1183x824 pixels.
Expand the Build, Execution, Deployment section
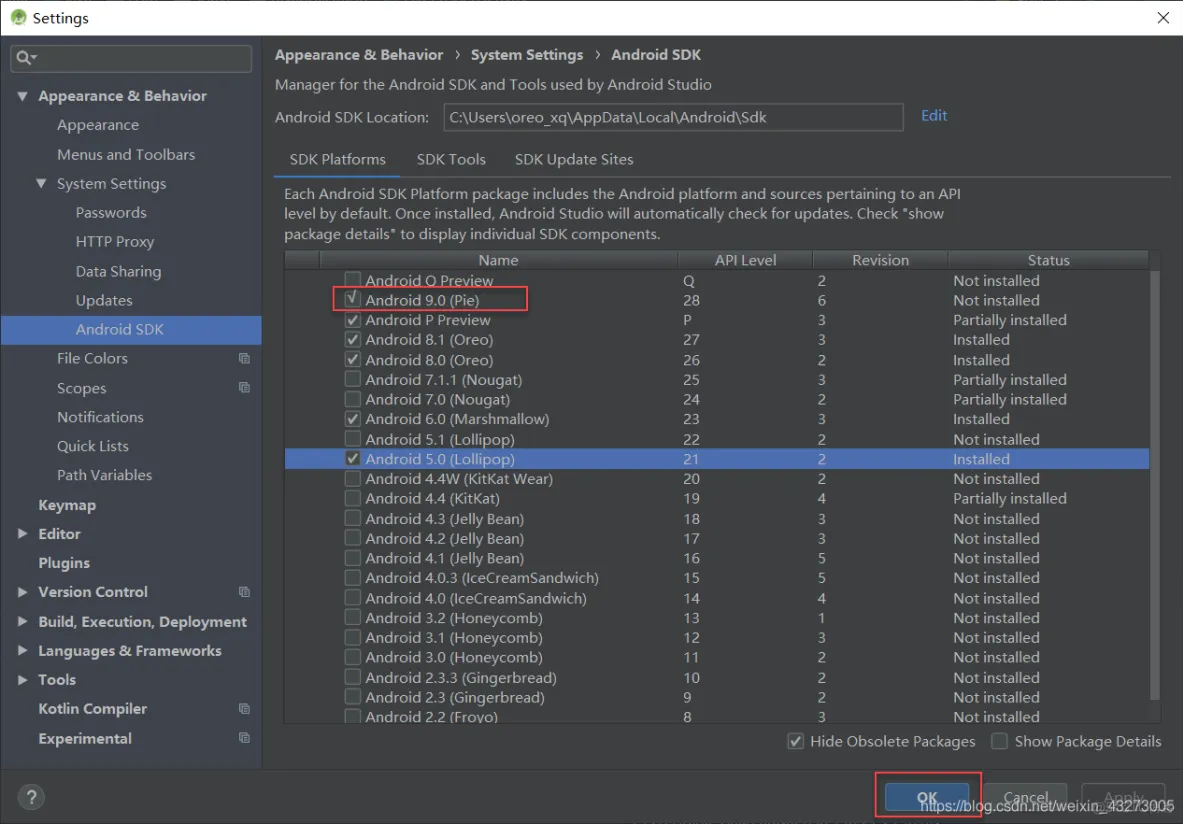click(22, 621)
